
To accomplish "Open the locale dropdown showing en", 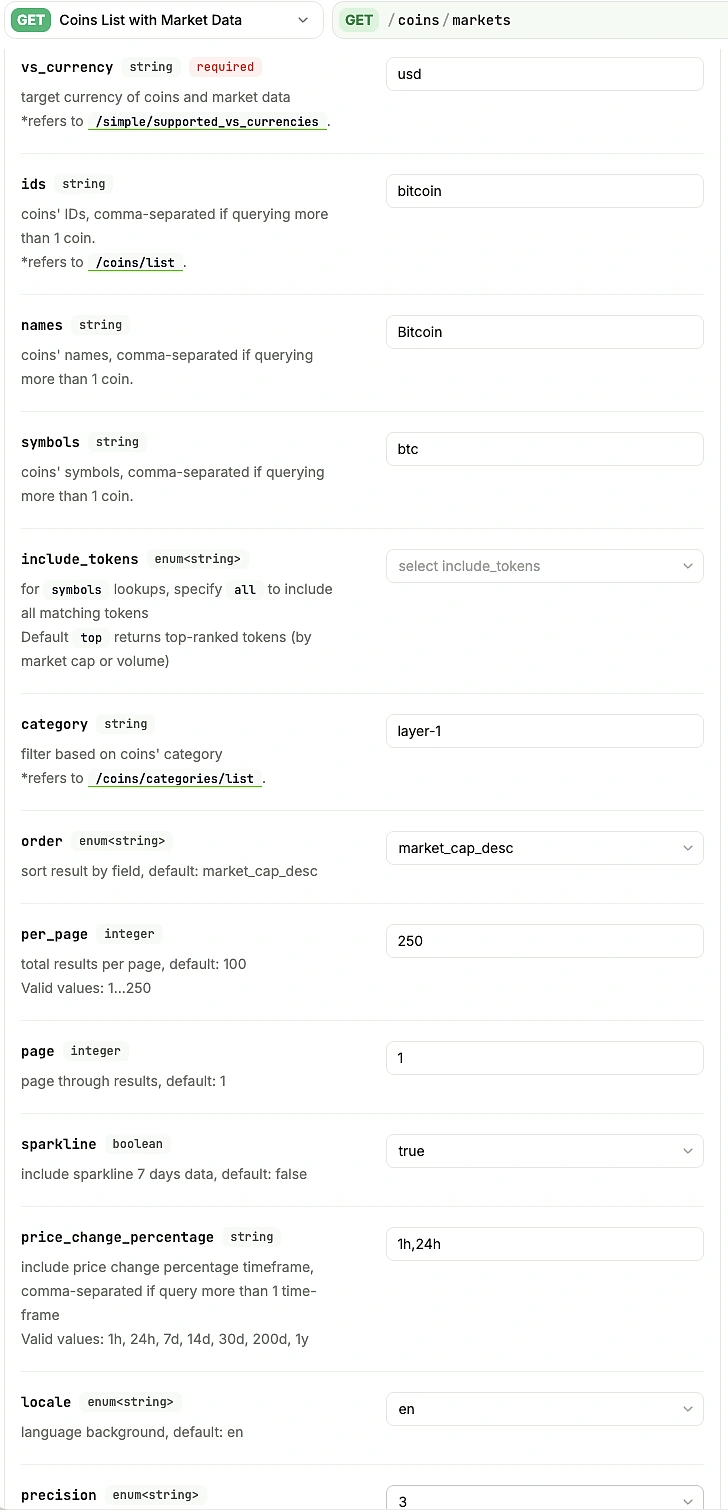I will click(544, 1409).
